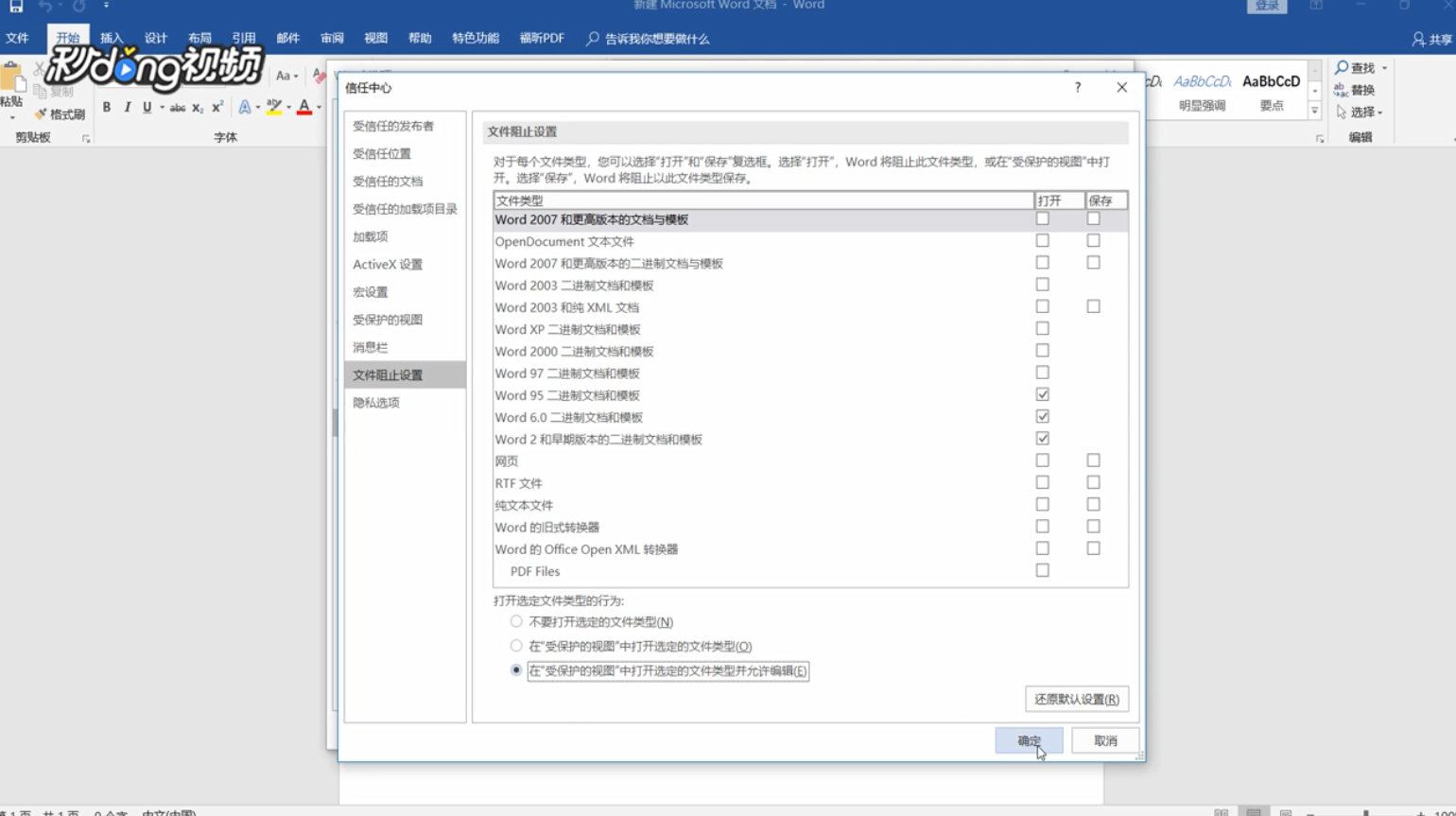
Task: Apply superscript (x²) formatting
Action: pyautogui.click(x=217, y=108)
